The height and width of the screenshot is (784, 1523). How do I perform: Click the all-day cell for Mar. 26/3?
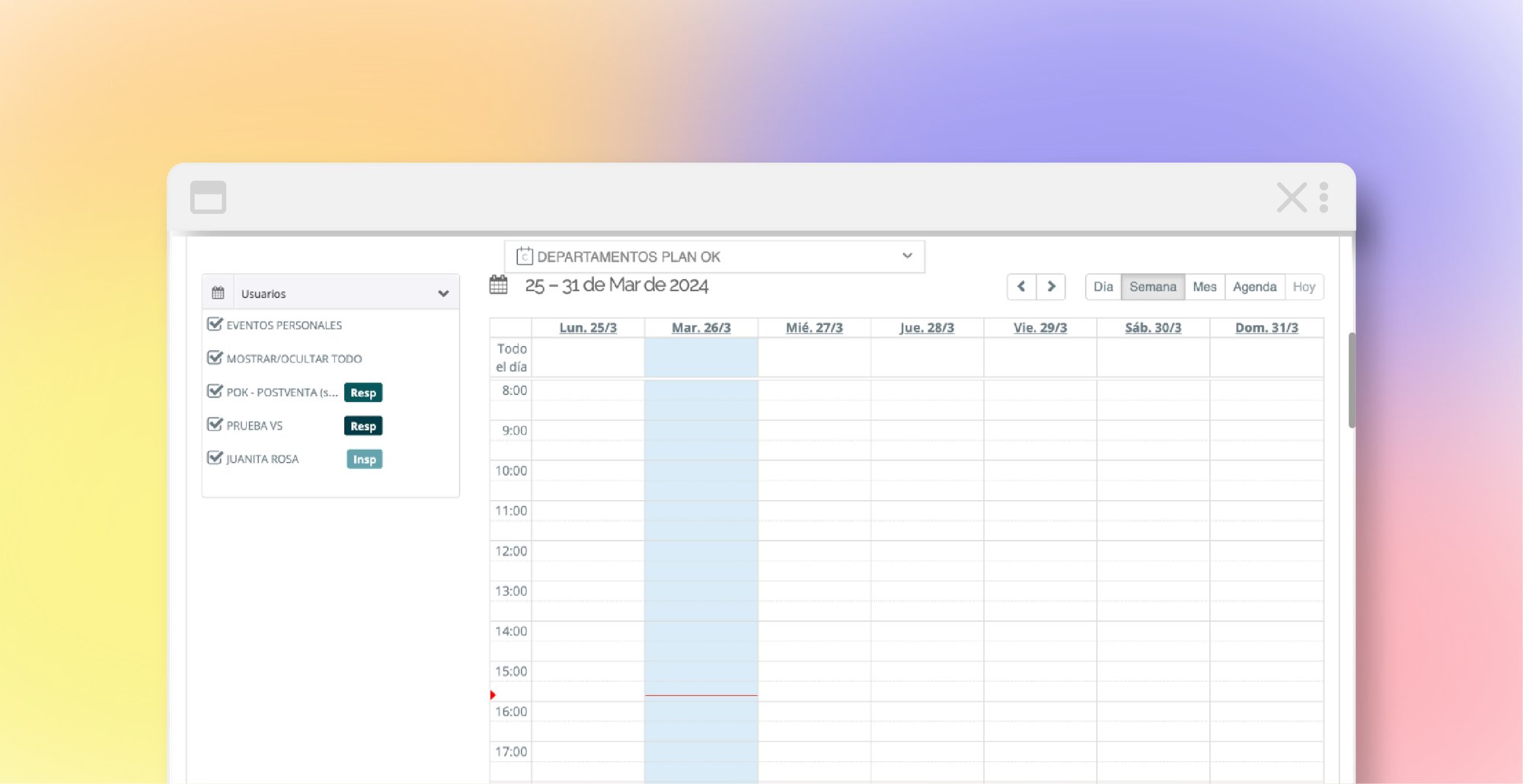click(701, 358)
